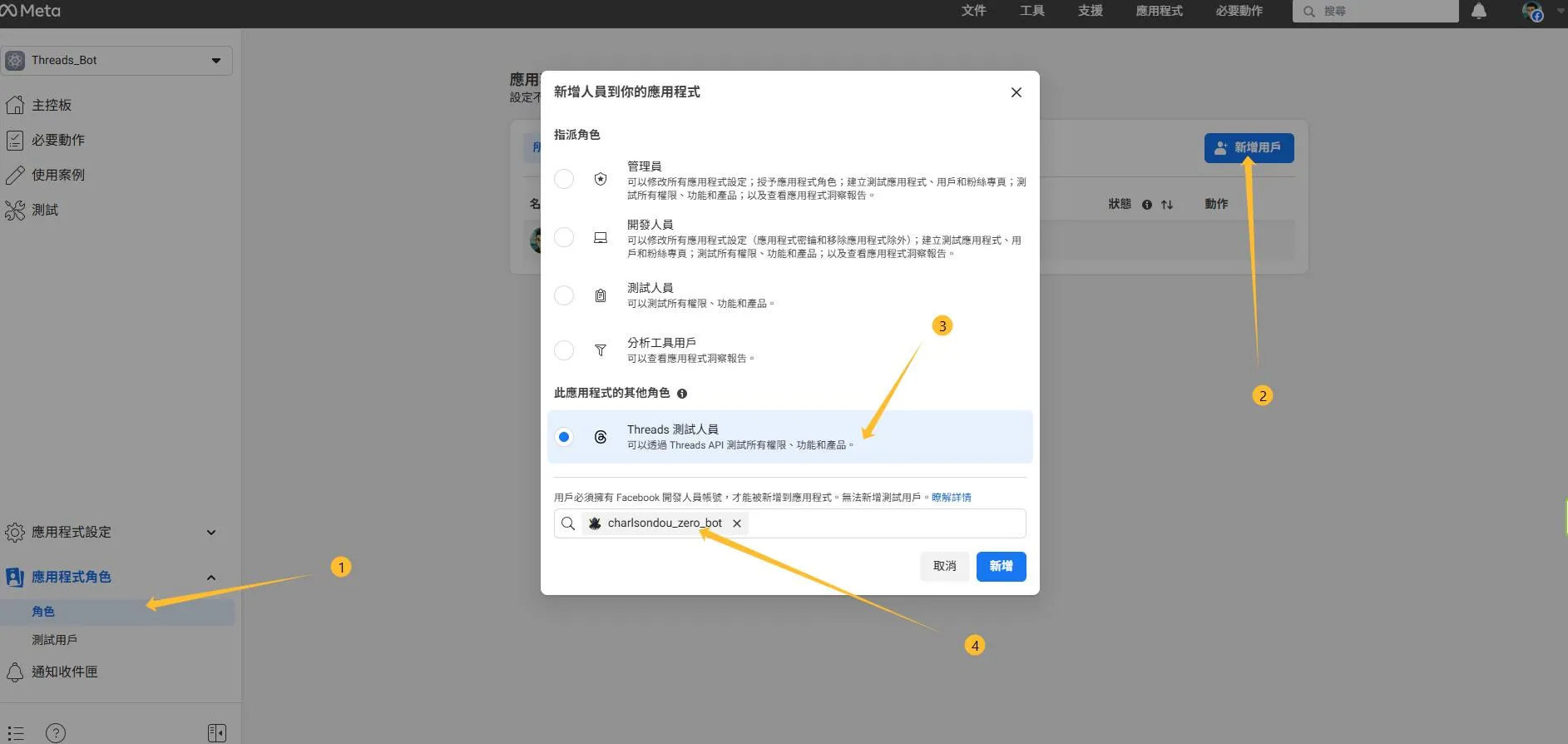Remove charlsondou_zero_bot tag with X icon
The width and height of the screenshot is (1568, 744).
(736, 523)
